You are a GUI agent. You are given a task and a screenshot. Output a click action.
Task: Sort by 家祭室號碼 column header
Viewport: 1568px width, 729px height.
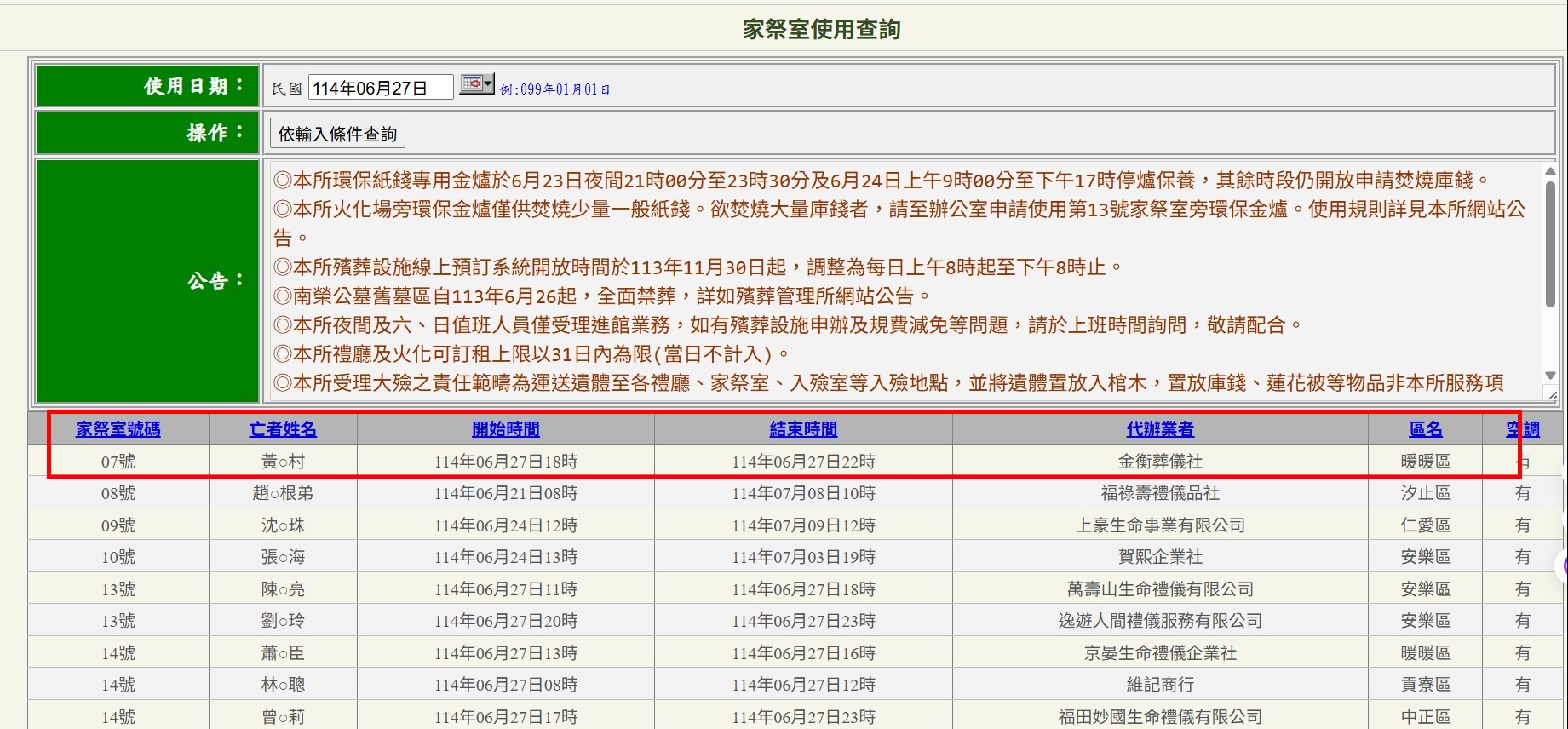[118, 429]
